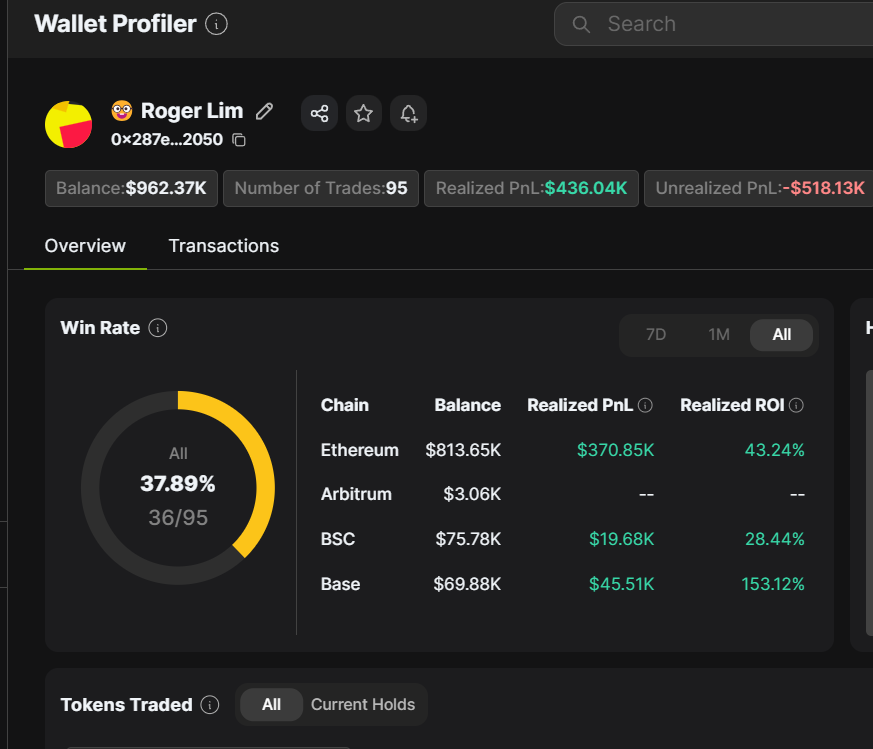The image size is (873, 749).
Task: Click the Win Rate info icon
Action: point(158,328)
